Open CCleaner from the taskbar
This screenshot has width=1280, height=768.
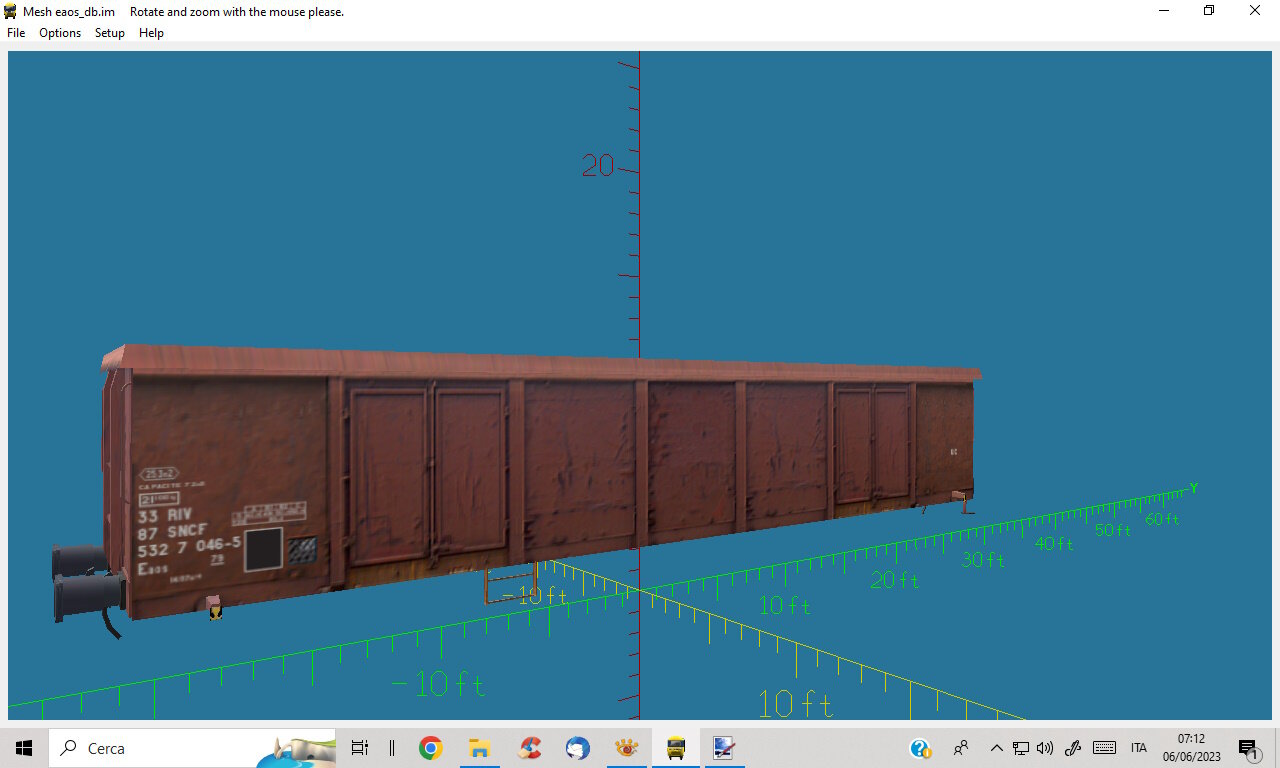pos(529,748)
